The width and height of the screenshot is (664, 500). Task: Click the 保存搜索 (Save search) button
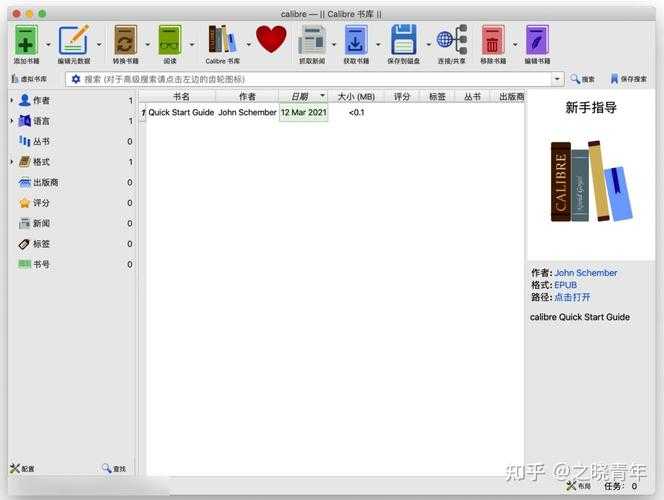628,79
